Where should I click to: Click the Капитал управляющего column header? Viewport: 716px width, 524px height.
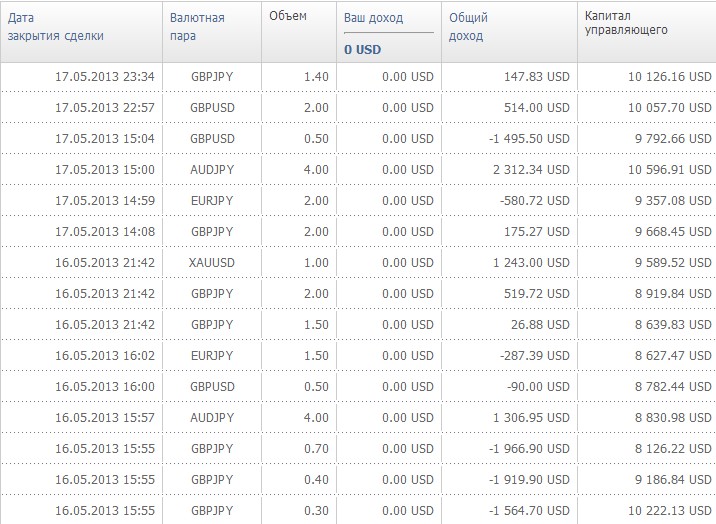[x=626, y=23]
